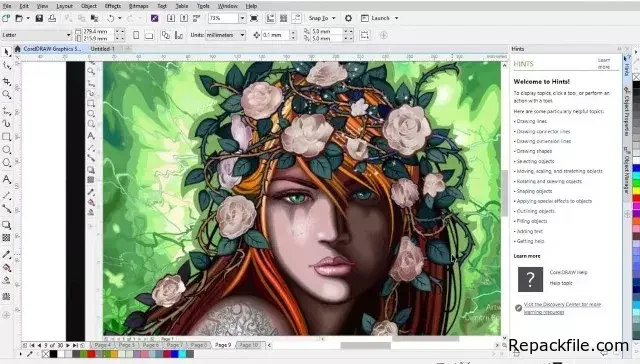The image size is (640, 364).
Task: Click the nudge distance stepper arrows
Action: coord(293,35)
